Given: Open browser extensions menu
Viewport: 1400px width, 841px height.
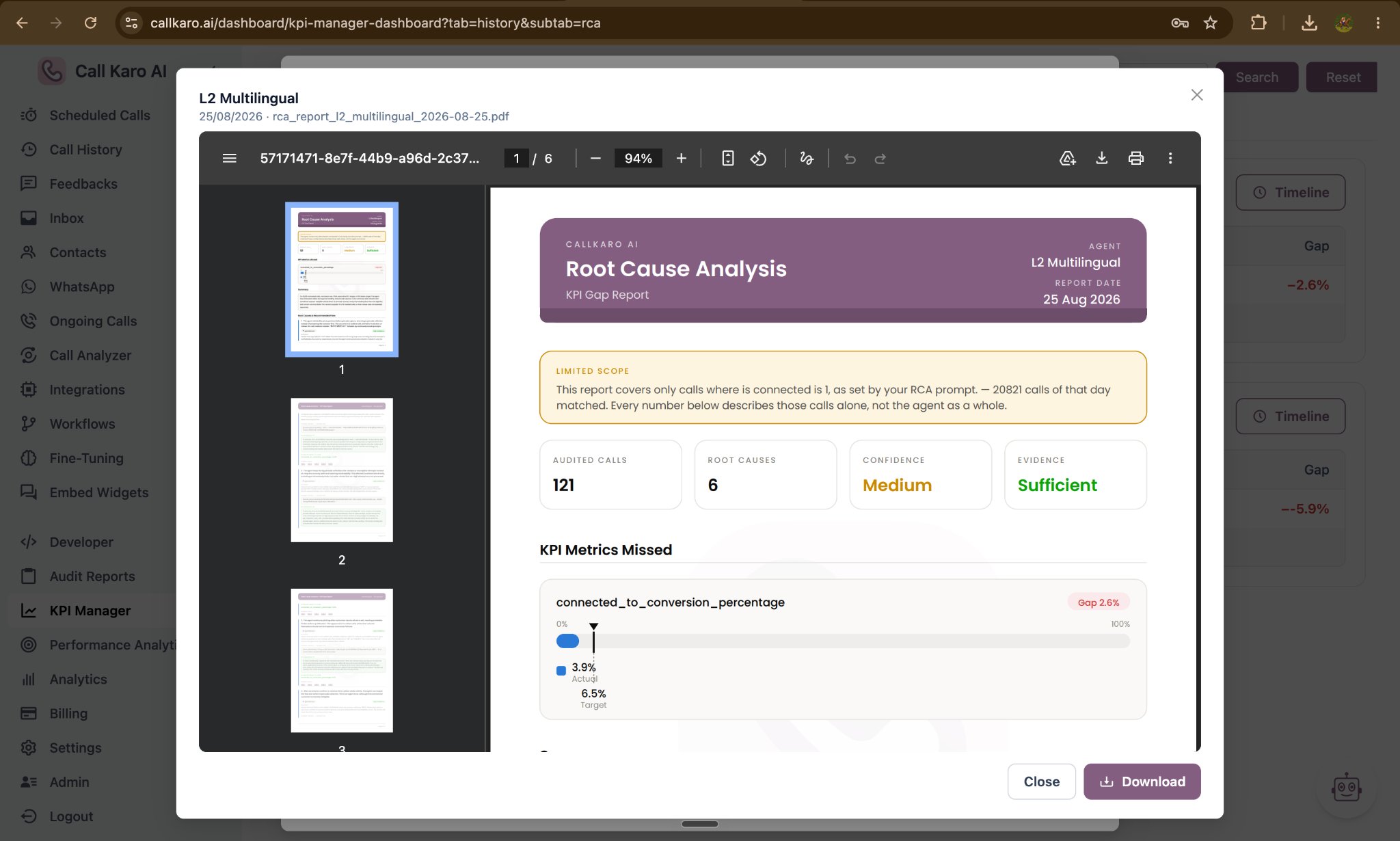Looking at the screenshot, I should tap(1258, 23).
